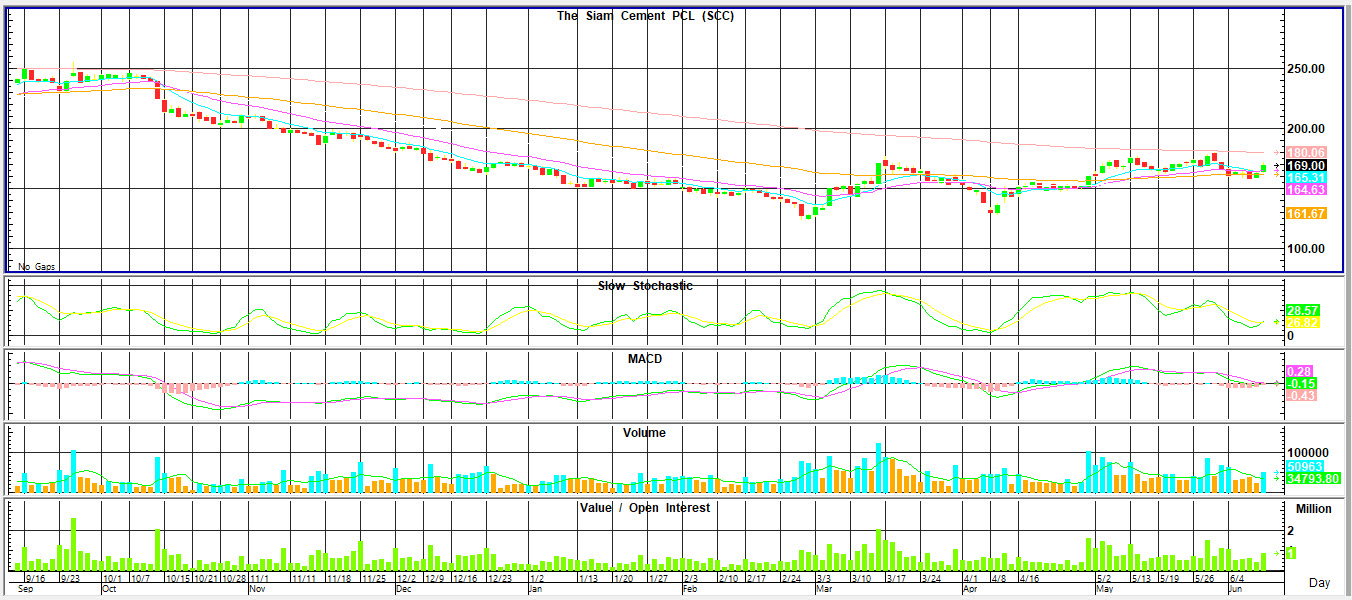Viewport: 1352px width, 600px height.
Task: Click the Feb month marker on time axis
Action: click(690, 590)
